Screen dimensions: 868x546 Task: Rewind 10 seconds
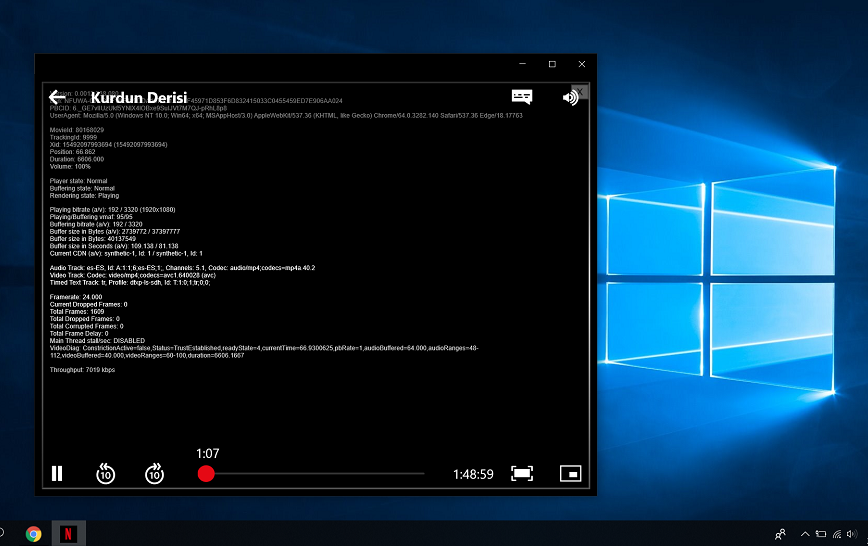[105, 473]
